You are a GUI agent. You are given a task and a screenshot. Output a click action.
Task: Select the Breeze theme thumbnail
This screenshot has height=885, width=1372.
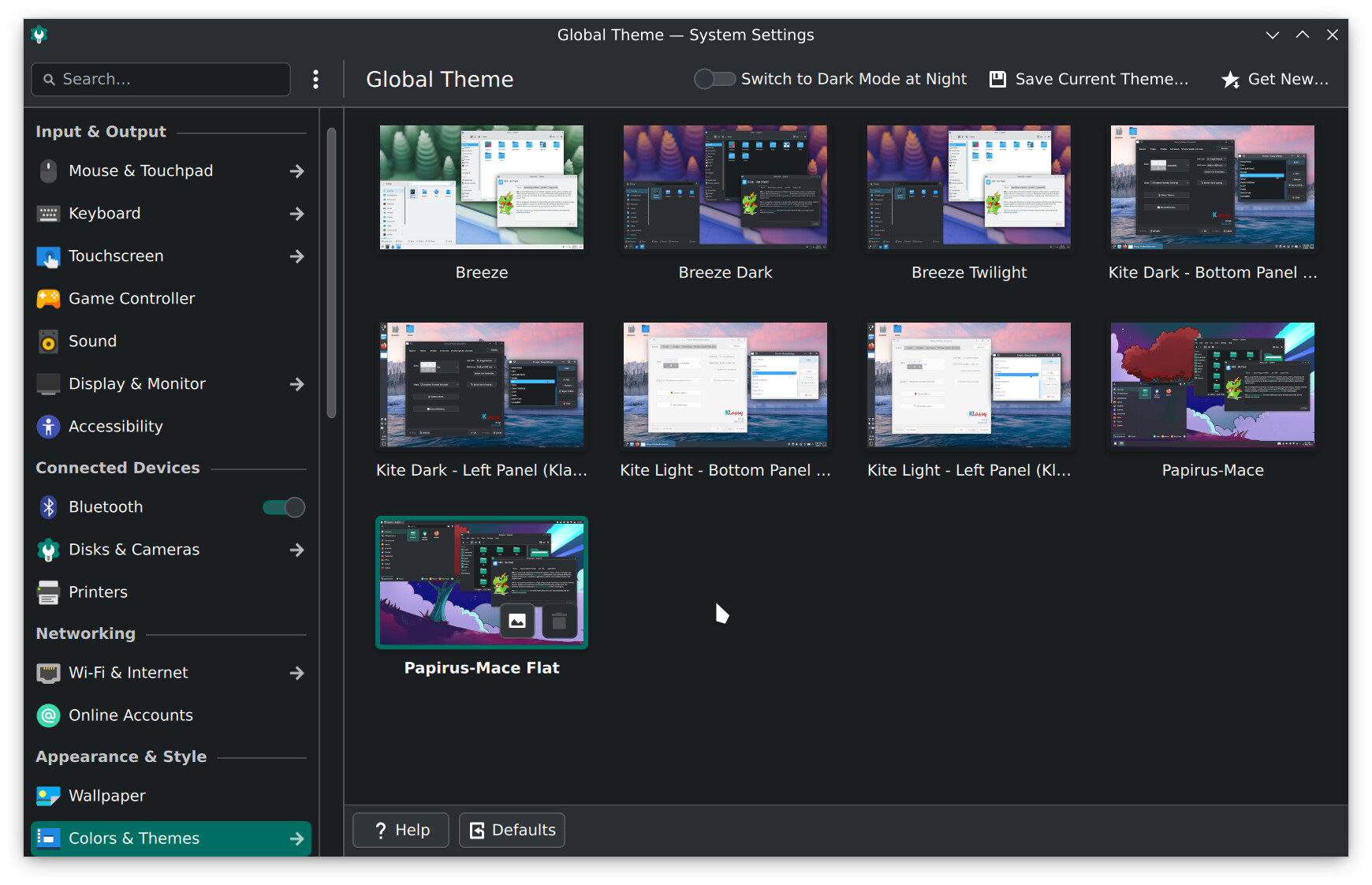click(482, 188)
